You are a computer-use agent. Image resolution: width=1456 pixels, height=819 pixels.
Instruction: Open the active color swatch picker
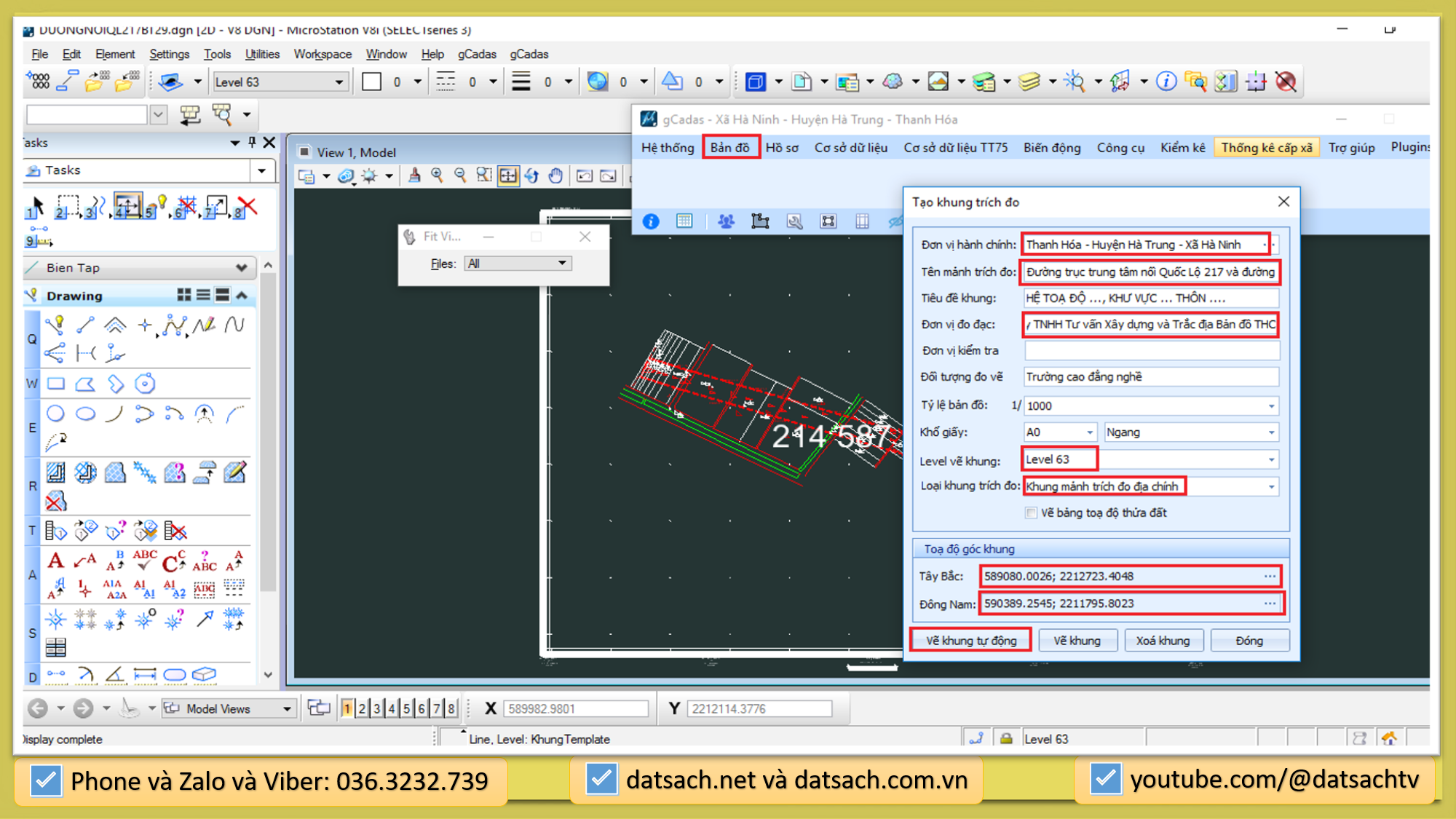click(x=372, y=82)
